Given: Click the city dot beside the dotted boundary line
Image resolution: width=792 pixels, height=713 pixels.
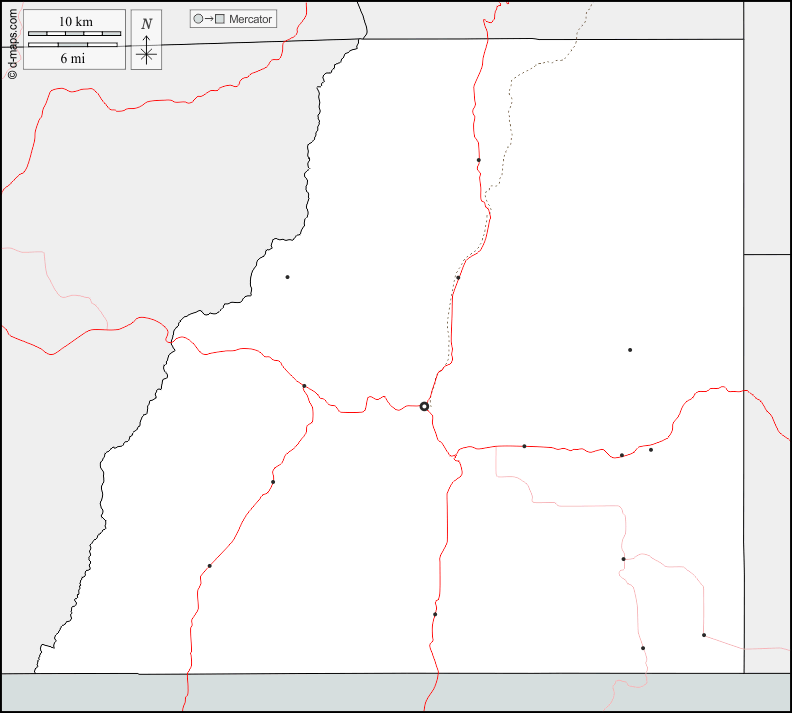Looking at the screenshot, I should [x=458, y=278].
